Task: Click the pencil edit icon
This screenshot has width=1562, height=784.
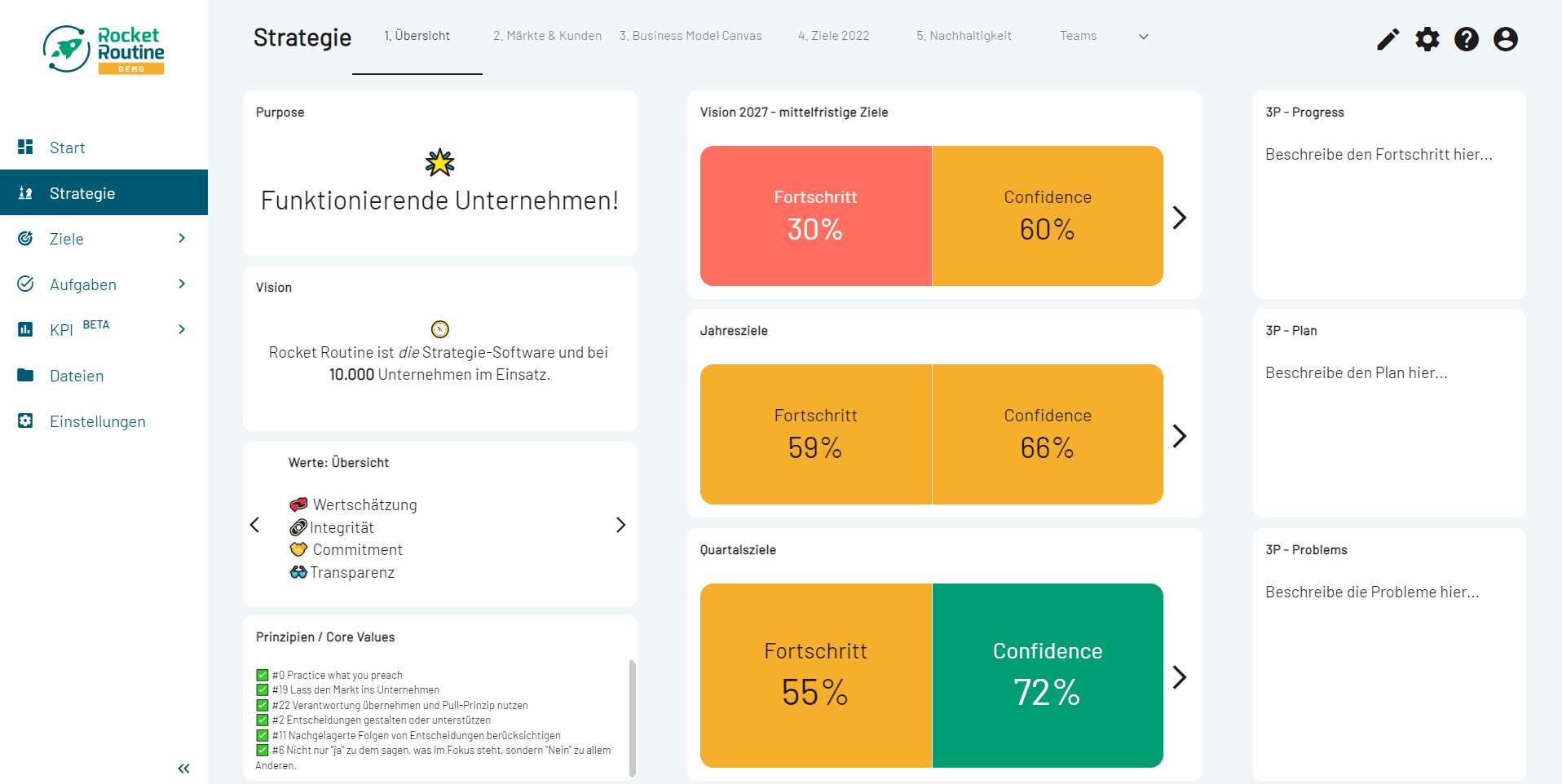Action: pos(1388,39)
